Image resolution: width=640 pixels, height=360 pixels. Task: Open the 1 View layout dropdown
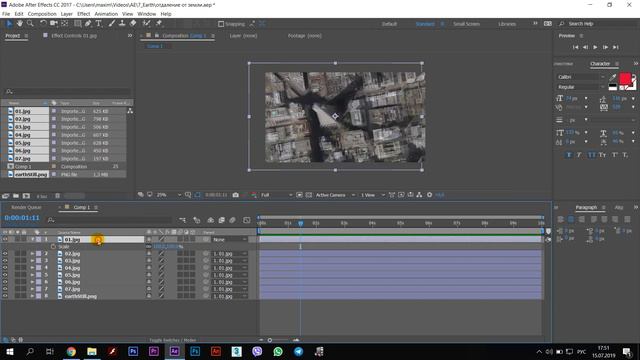pyautogui.click(x=372, y=195)
